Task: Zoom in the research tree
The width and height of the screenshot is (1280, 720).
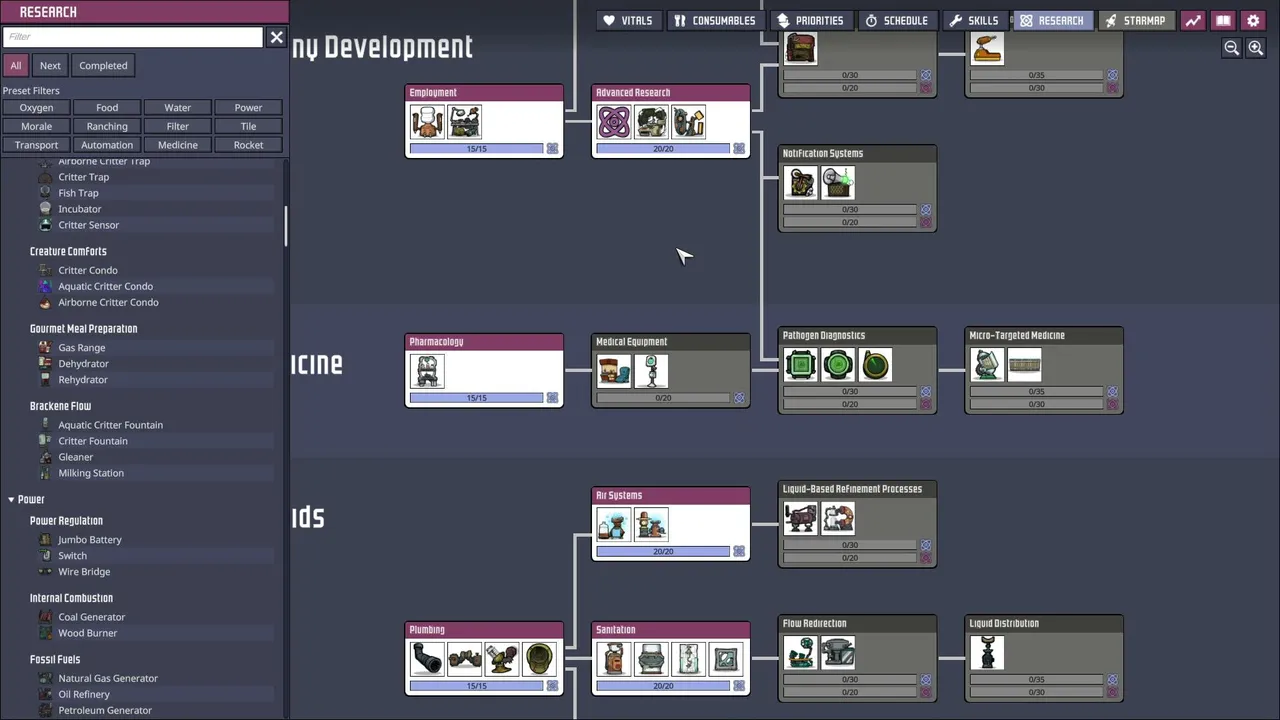Action: [x=1256, y=48]
